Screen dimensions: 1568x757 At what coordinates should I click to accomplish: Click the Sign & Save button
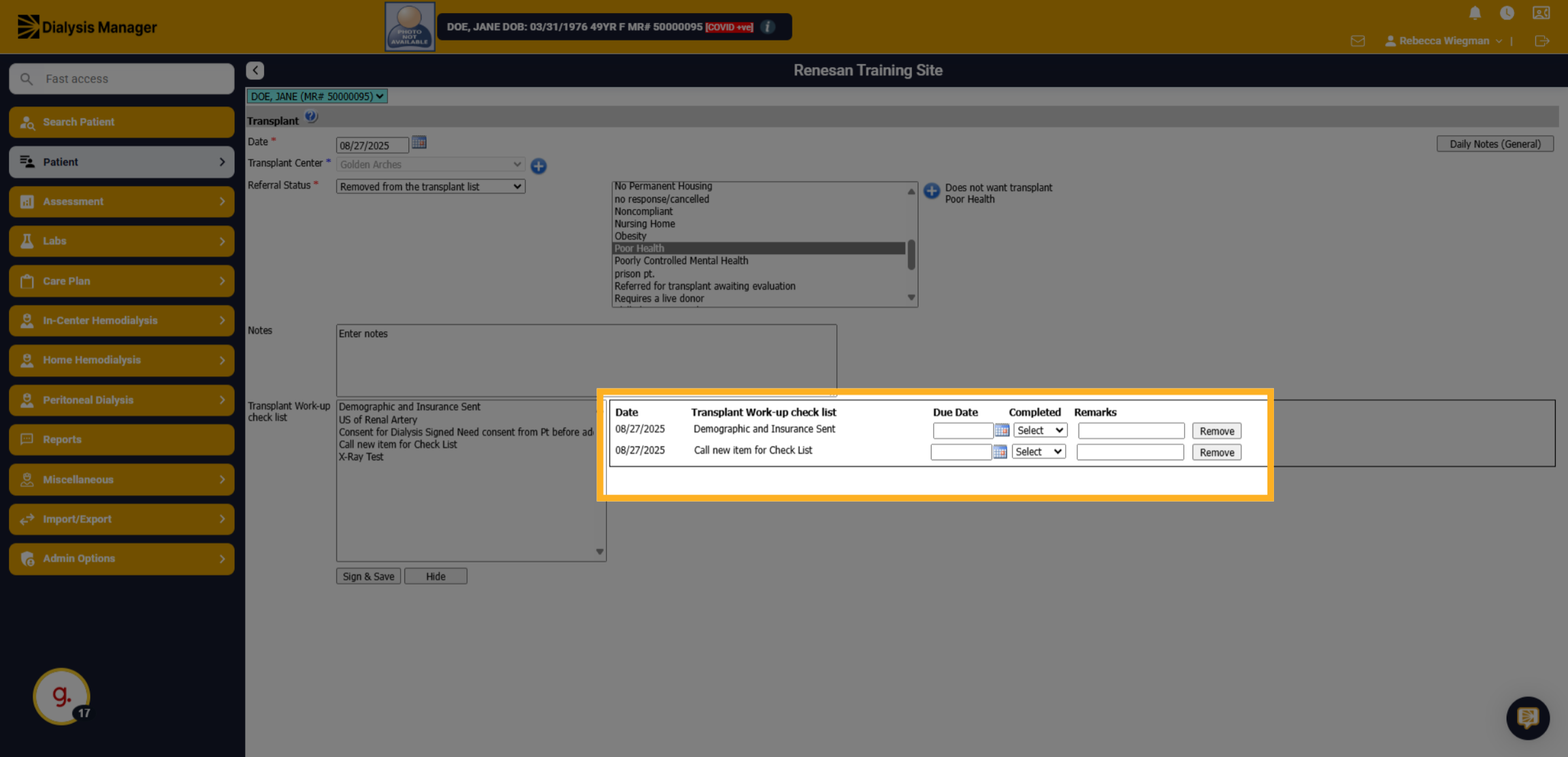(368, 577)
